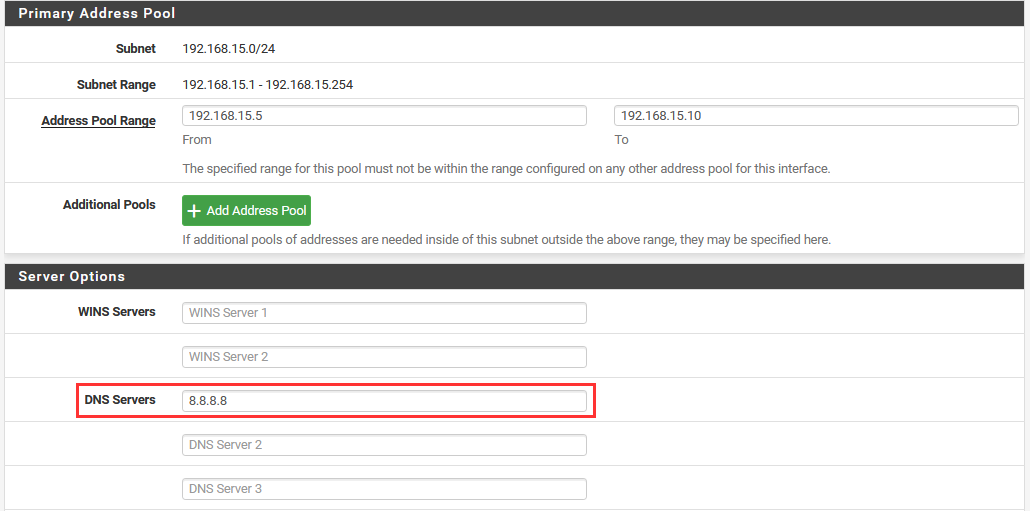The image size is (1030, 511).
Task: Click the plus icon on Add Address Pool
Action: (x=194, y=211)
